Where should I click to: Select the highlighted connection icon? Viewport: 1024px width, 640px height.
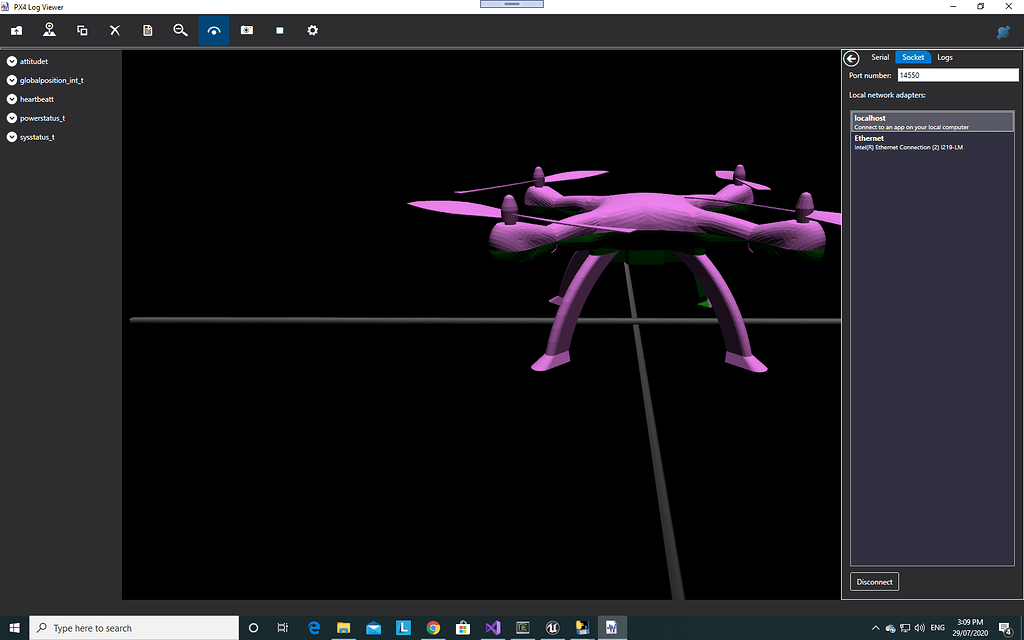point(213,30)
